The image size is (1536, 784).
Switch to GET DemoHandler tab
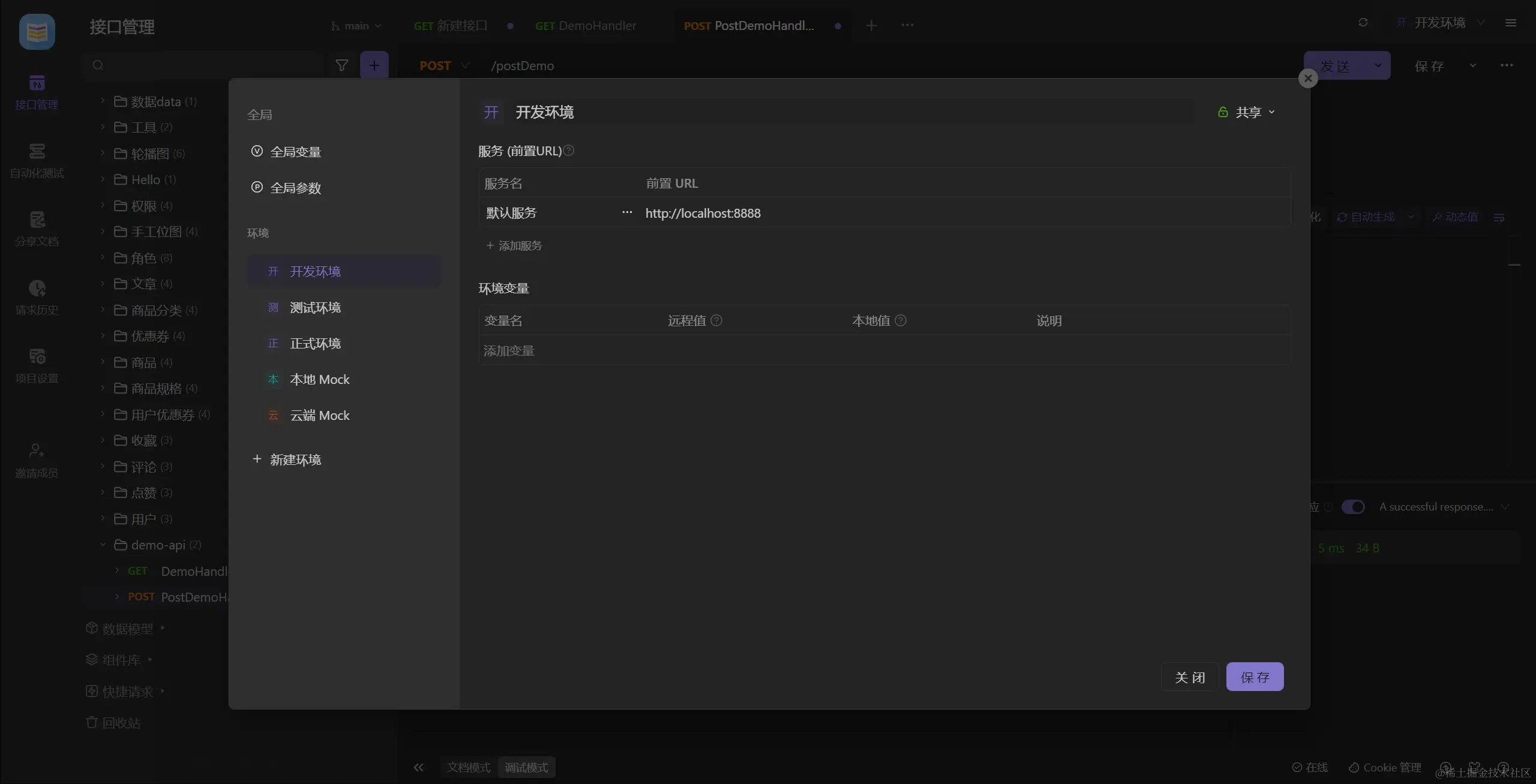pyautogui.click(x=585, y=26)
